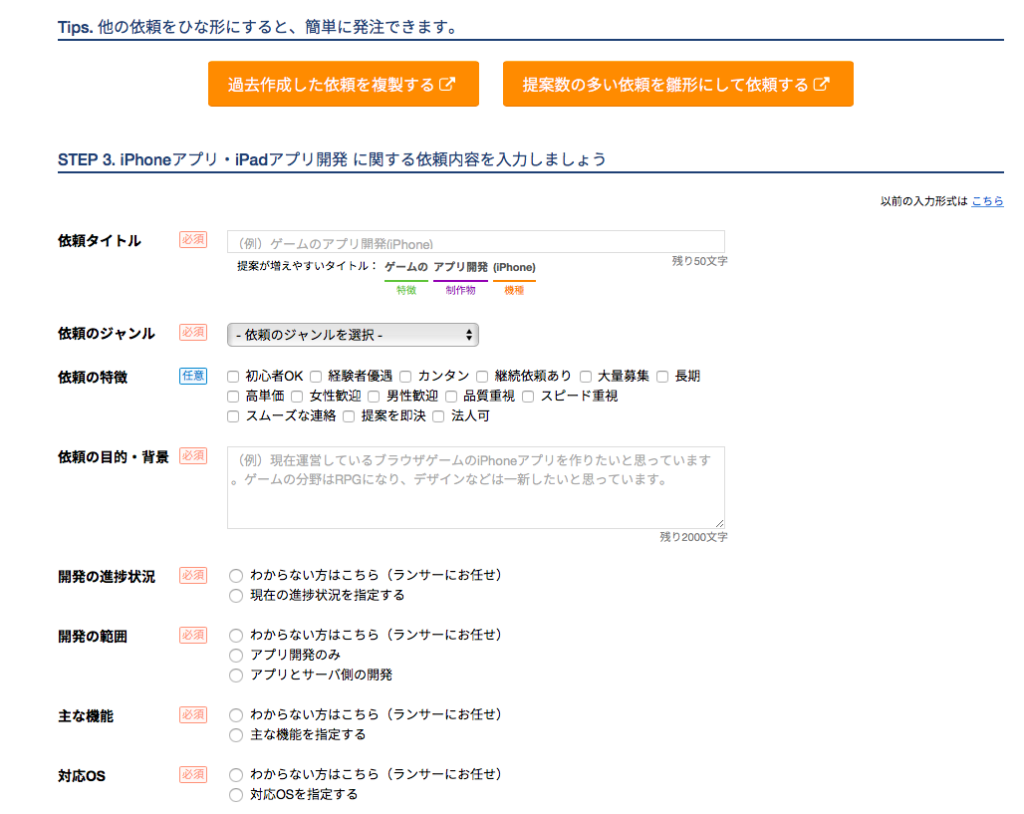Select わからない方はこちら for 対応OS

[236, 775]
